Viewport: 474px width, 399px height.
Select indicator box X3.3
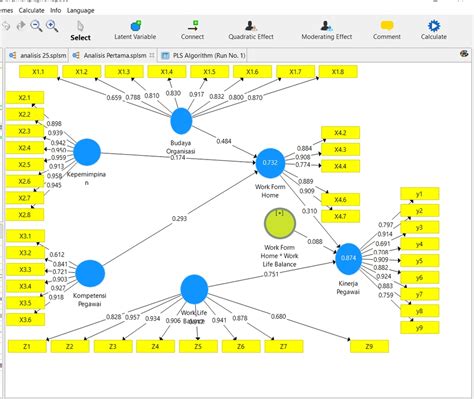click(x=25, y=269)
